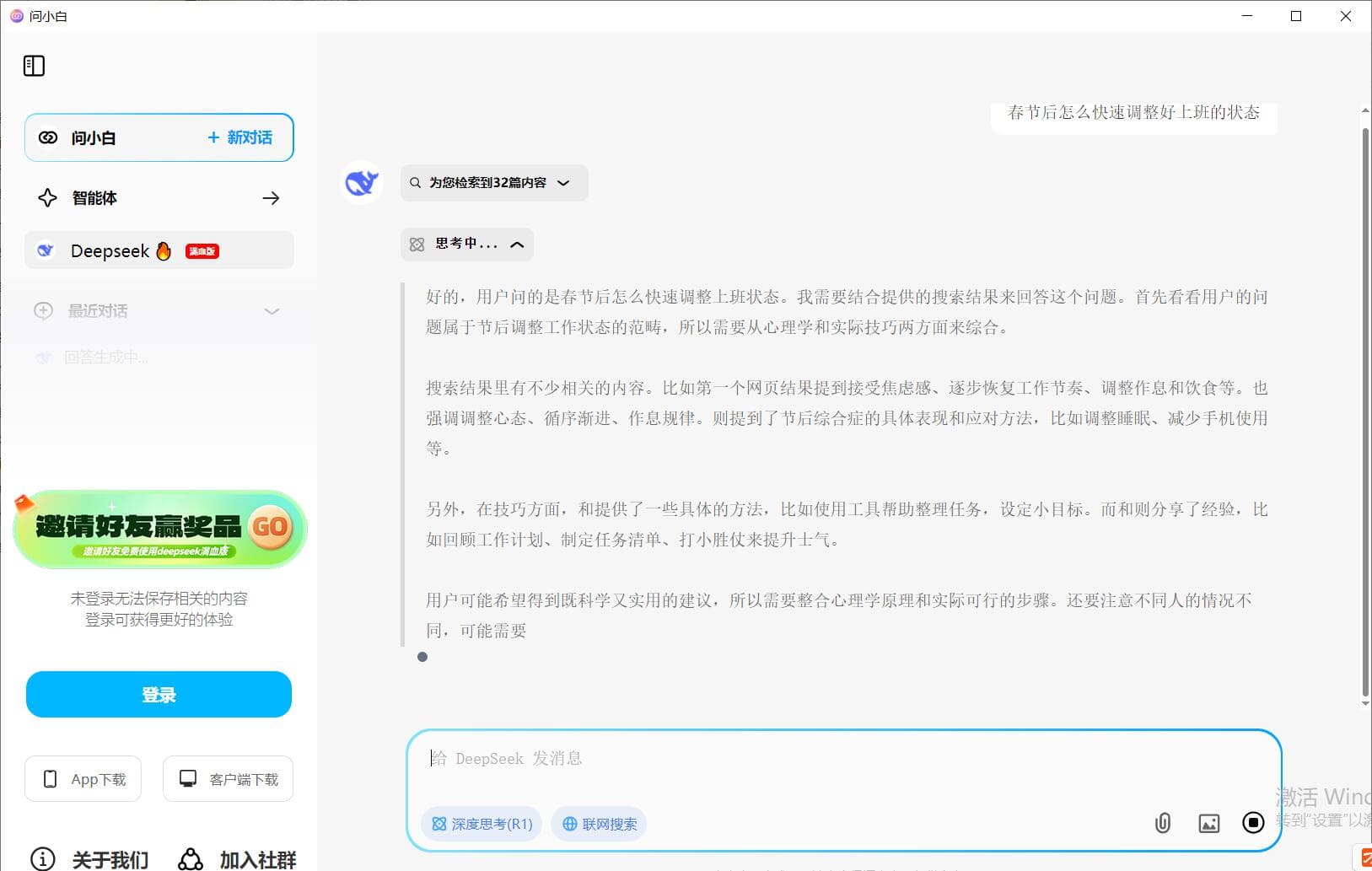Click the 给 DeepSeek 发消息 input field
The width and height of the screenshot is (1372, 871).
pos(759,758)
